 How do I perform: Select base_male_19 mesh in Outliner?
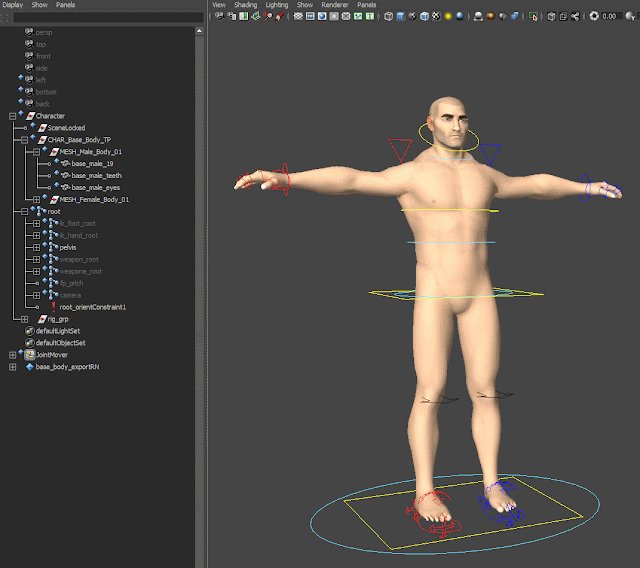click(92, 164)
